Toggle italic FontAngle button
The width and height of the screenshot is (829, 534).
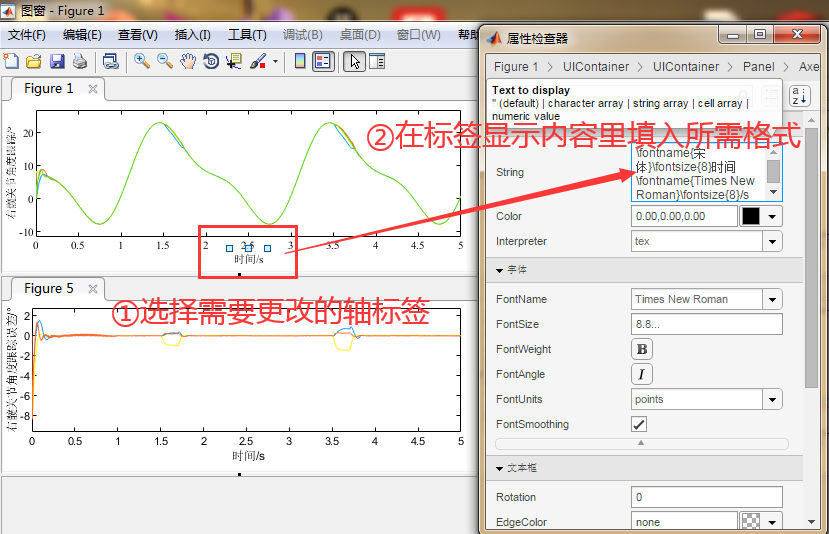coord(642,374)
